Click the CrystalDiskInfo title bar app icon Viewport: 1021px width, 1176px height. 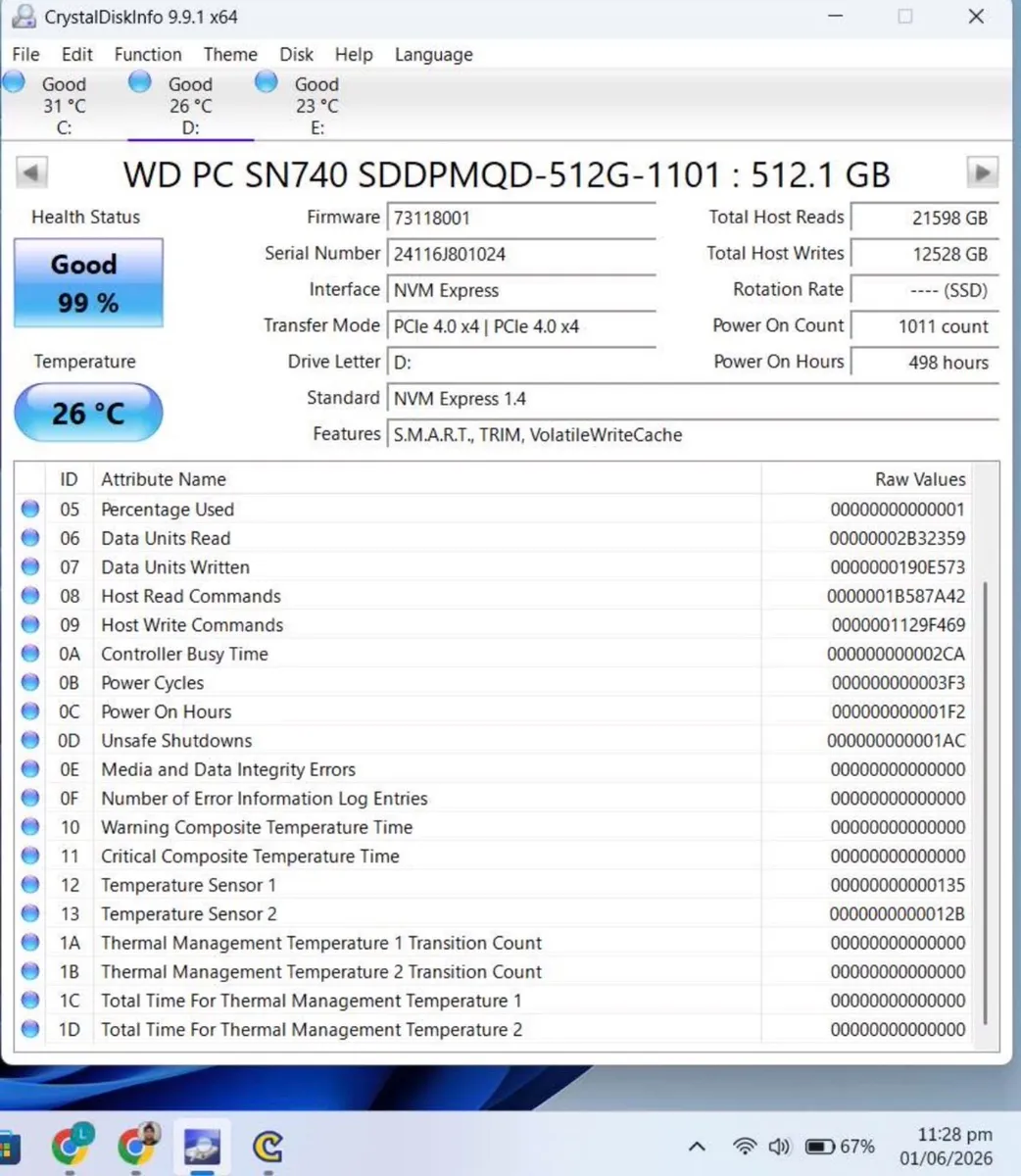click(x=24, y=17)
